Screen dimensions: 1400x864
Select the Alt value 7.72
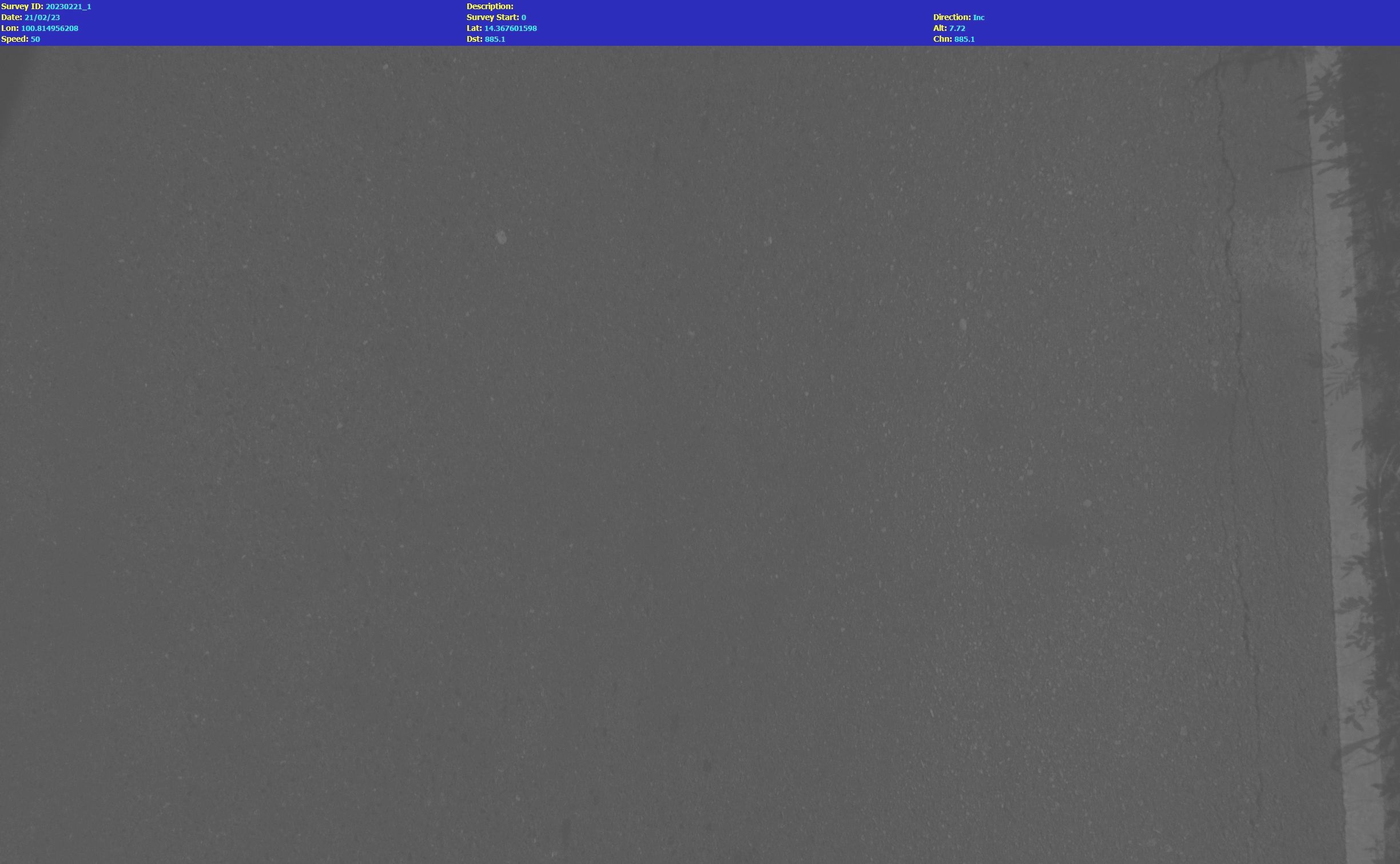coord(957,28)
